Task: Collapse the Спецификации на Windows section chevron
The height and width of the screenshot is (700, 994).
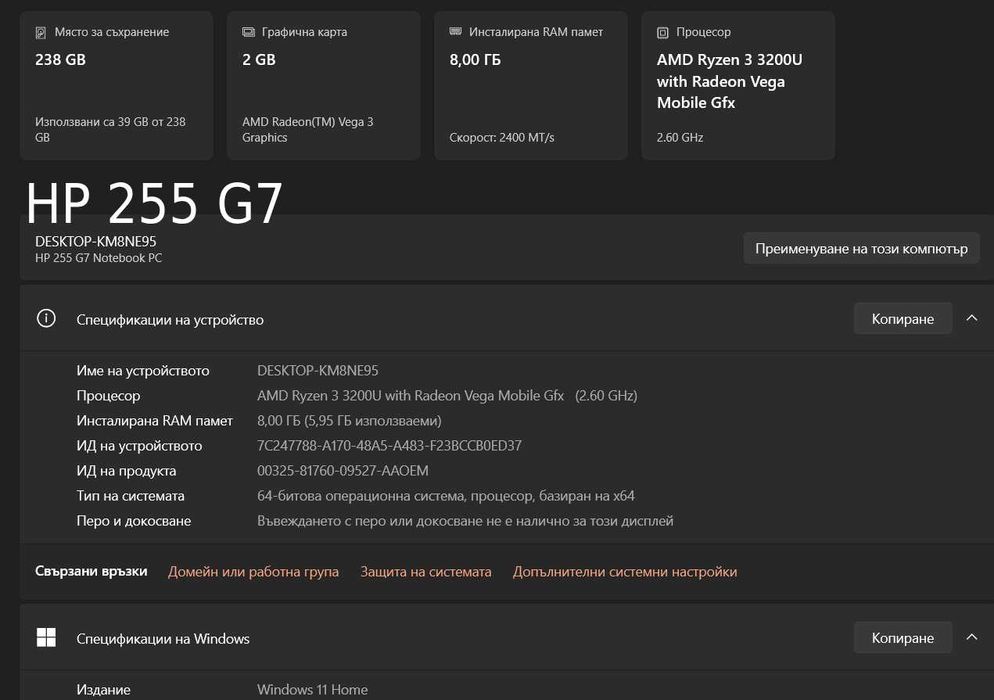Action: [x=972, y=637]
